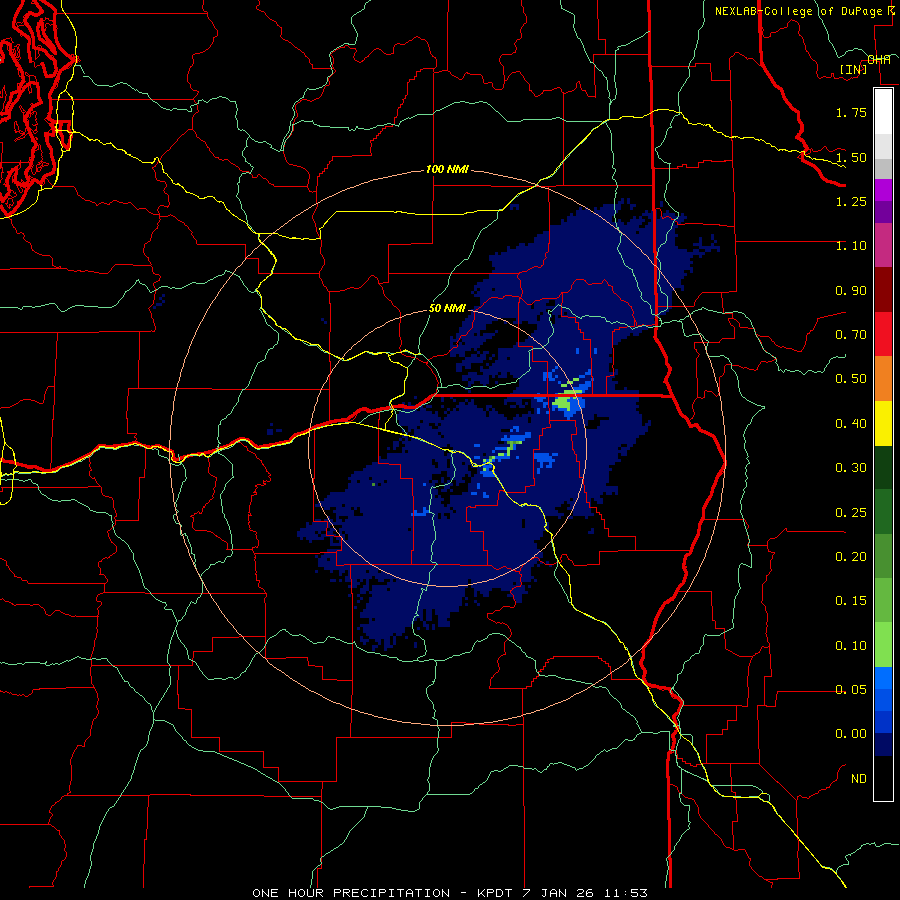Click the 0.20 legend value
Image resolution: width=900 pixels, height=900 pixels.
851,557
